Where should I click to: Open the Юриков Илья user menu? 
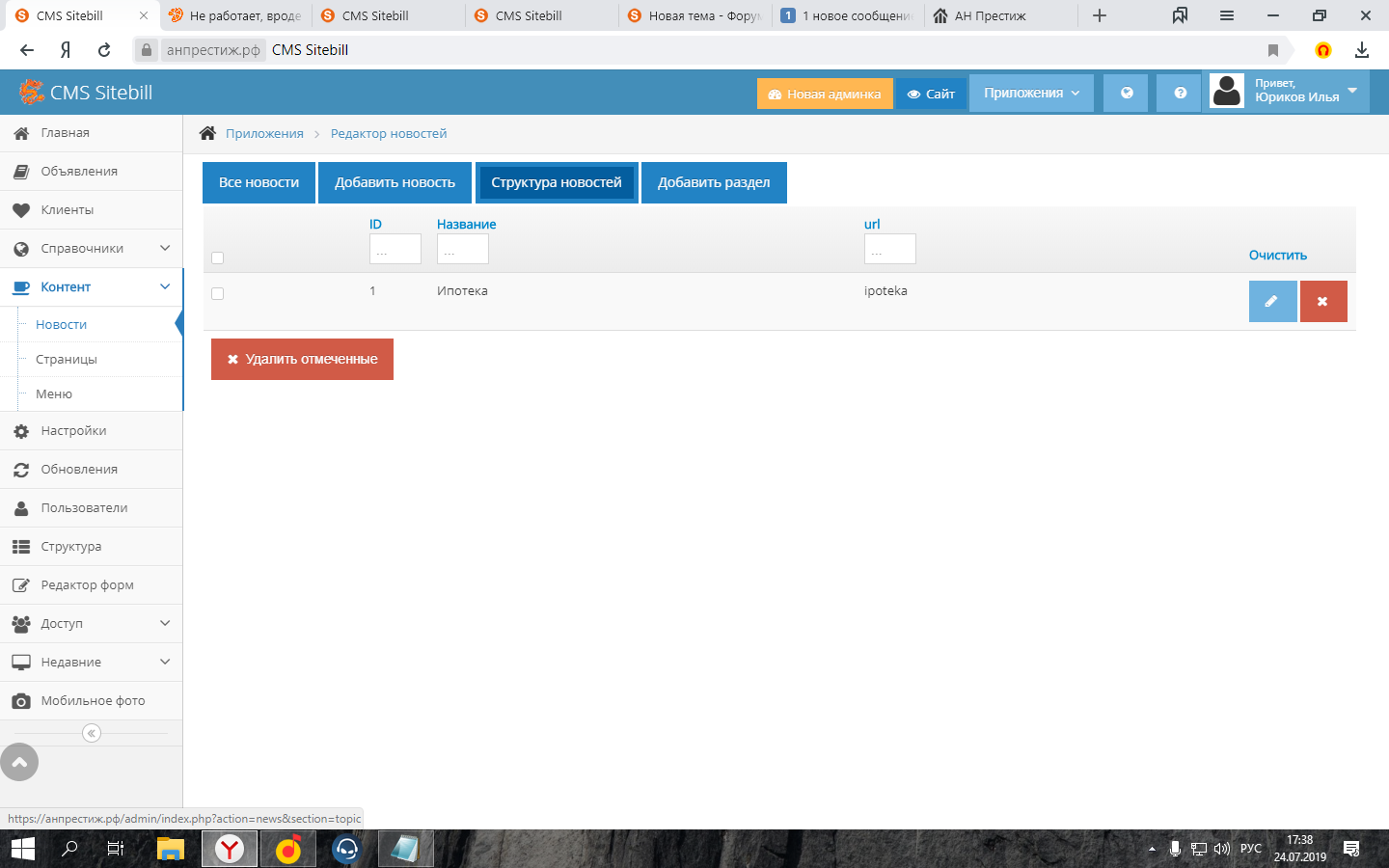pos(1296,93)
